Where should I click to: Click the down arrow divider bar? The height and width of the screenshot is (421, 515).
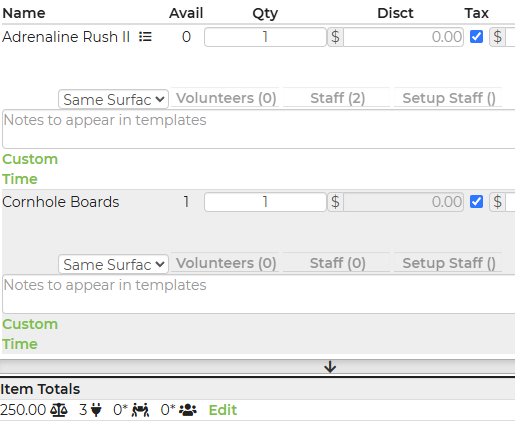point(257,367)
